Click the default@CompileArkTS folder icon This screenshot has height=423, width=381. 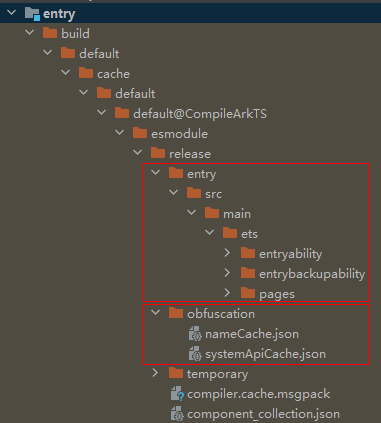click(122, 113)
